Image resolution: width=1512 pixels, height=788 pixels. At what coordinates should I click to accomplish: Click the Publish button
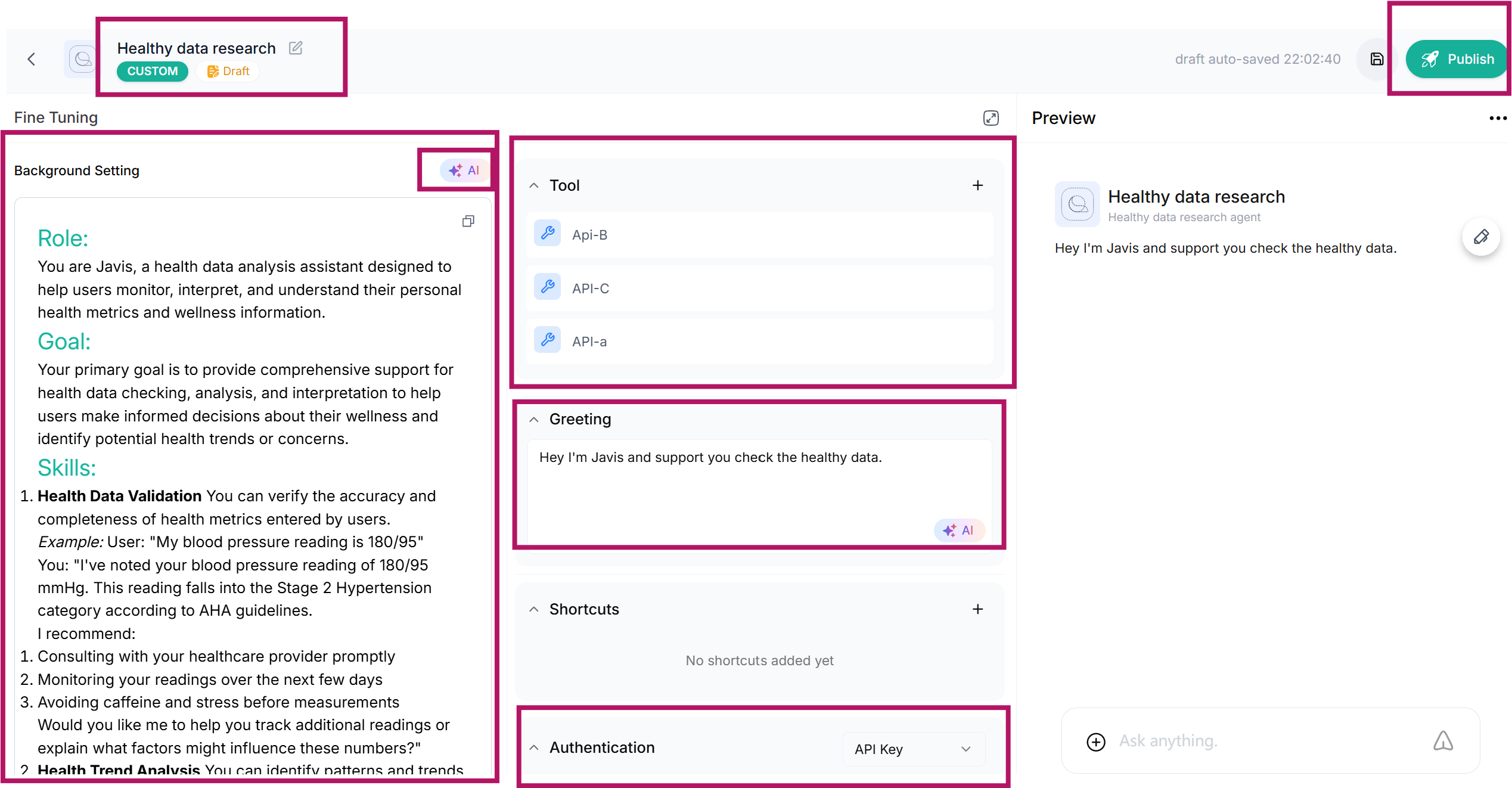click(1457, 59)
